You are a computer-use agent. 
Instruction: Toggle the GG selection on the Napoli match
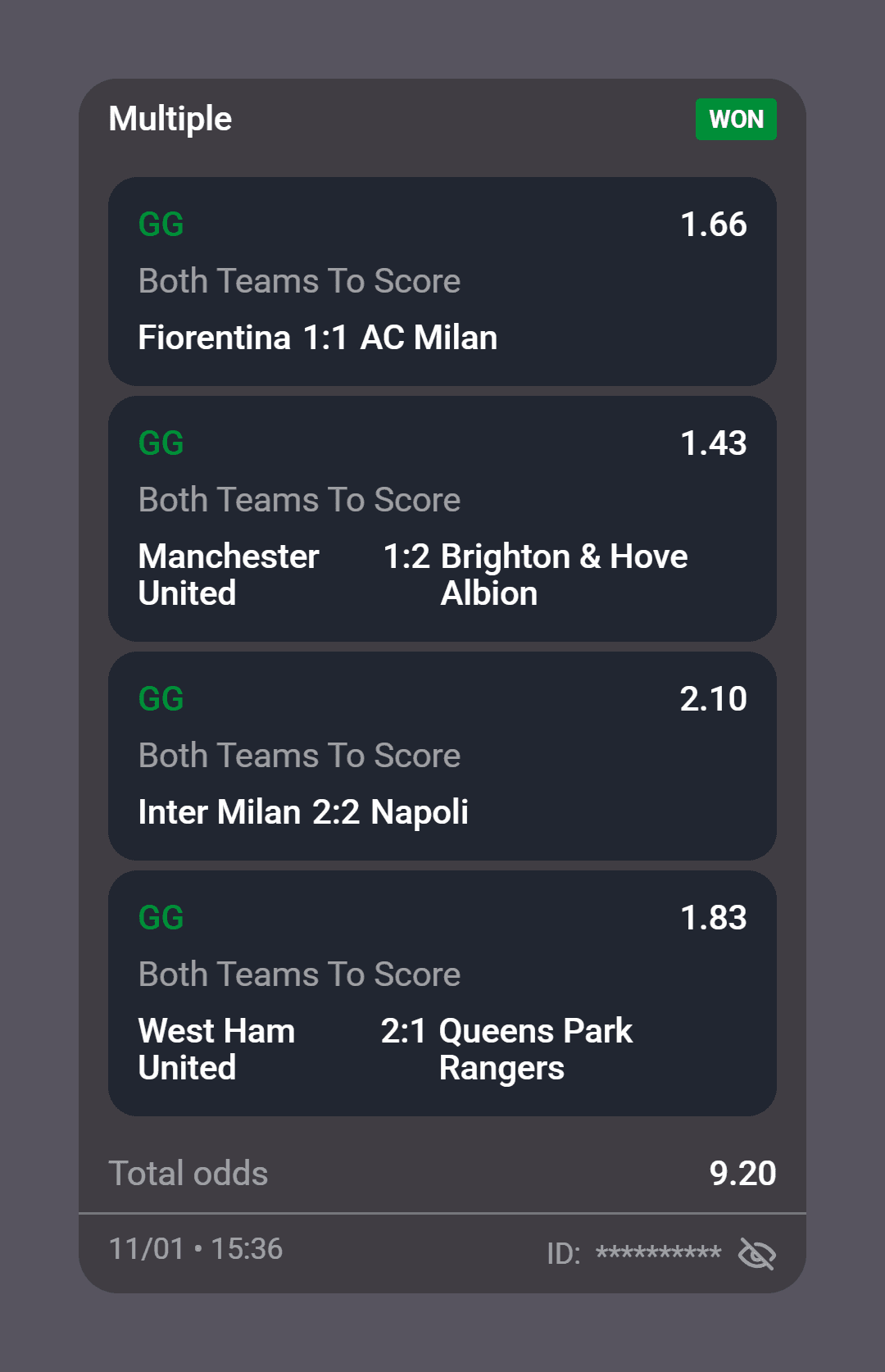coord(161,700)
